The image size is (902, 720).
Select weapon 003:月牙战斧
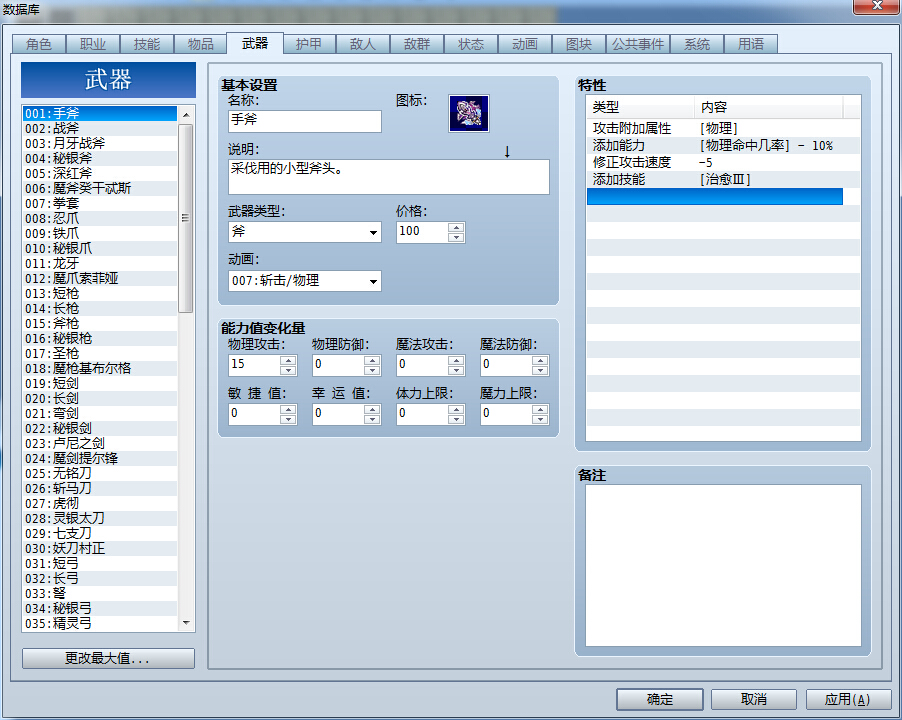point(100,143)
